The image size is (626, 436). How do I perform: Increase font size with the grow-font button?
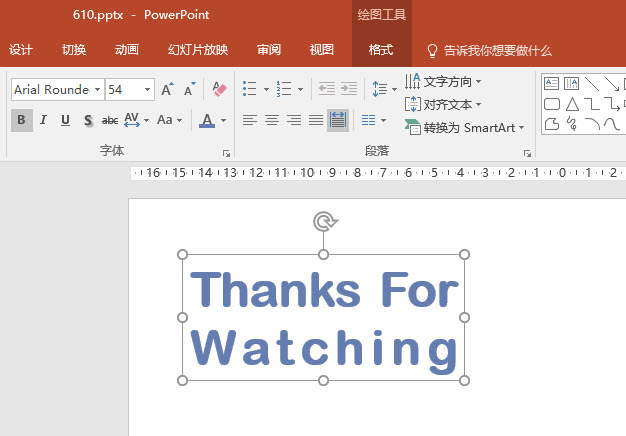point(167,89)
